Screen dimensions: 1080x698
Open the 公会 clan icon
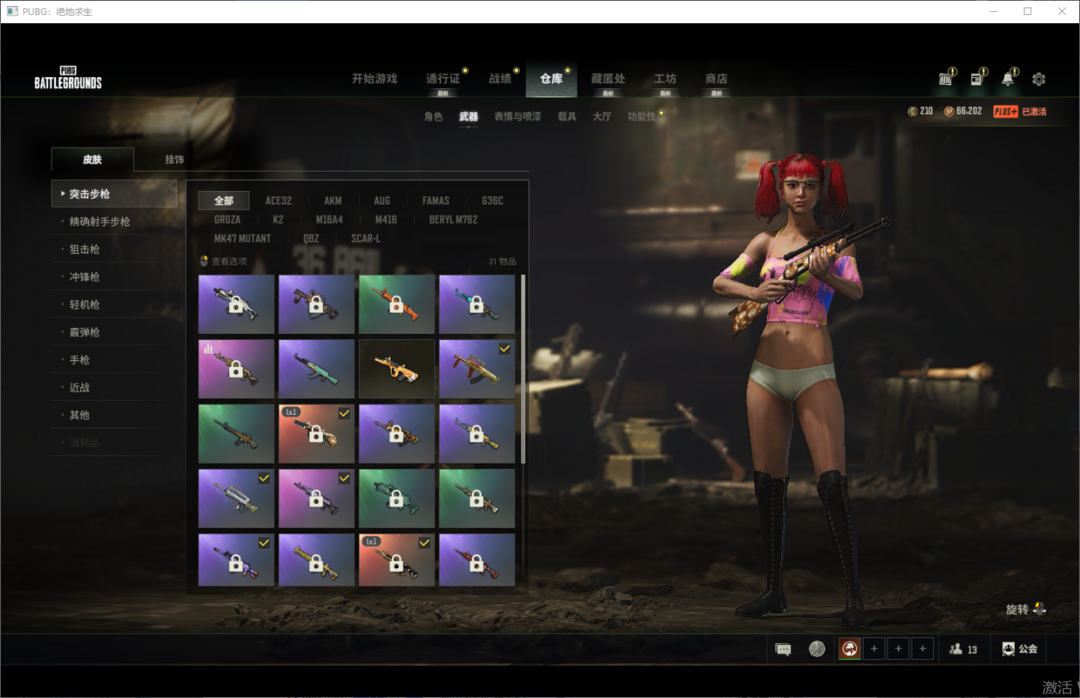click(1008, 648)
